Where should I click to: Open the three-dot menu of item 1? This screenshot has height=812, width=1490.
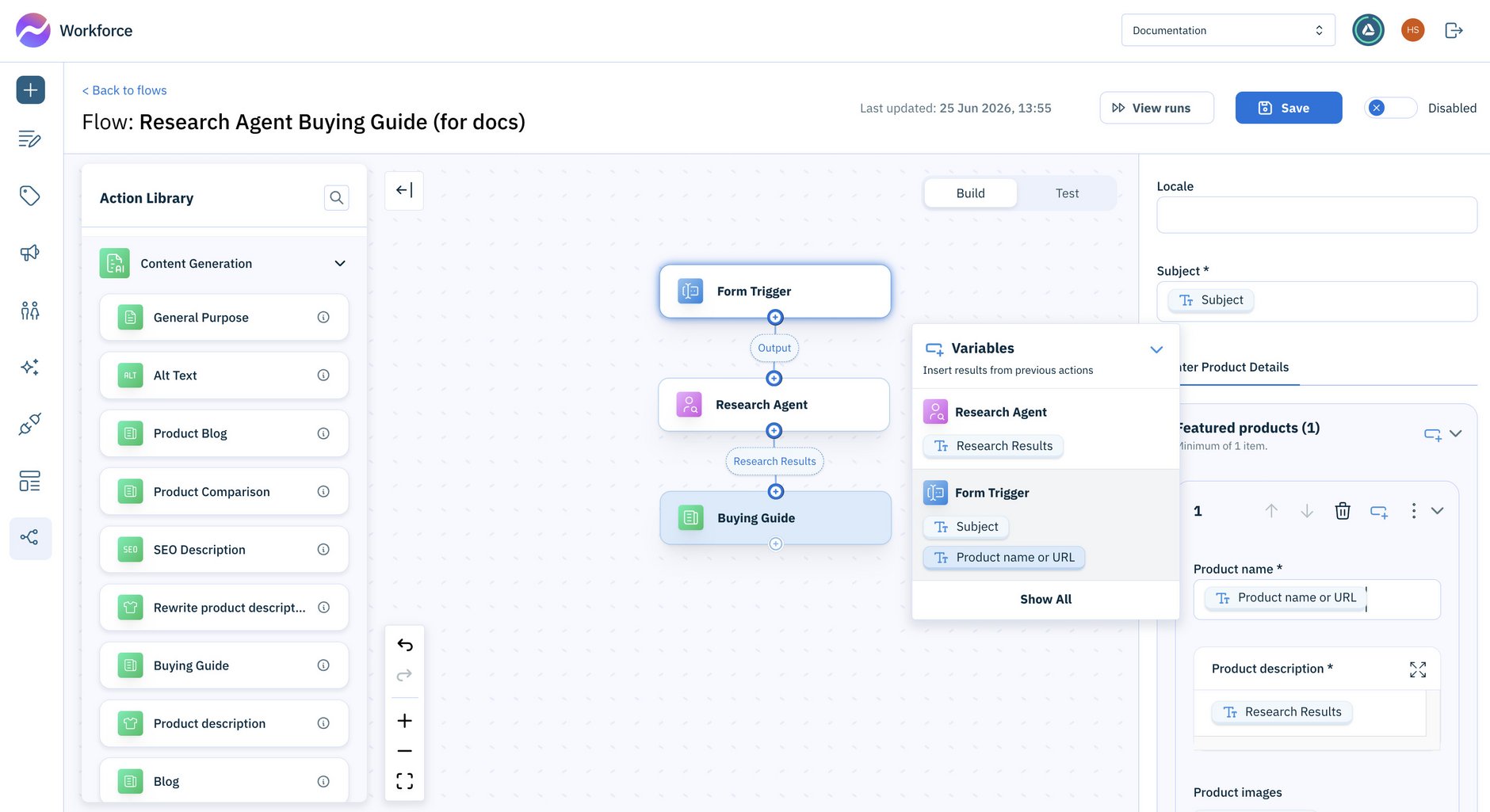click(1414, 511)
